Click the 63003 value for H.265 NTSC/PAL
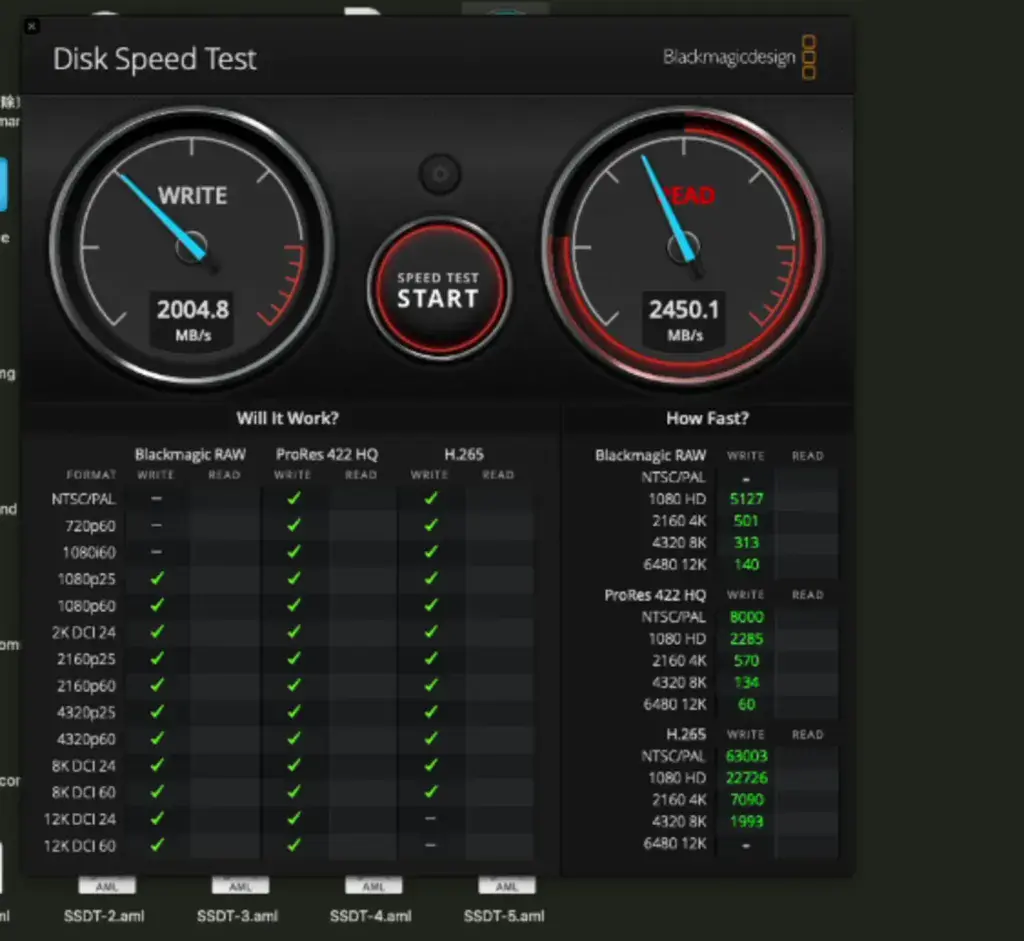The height and width of the screenshot is (941, 1024). (746, 756)
